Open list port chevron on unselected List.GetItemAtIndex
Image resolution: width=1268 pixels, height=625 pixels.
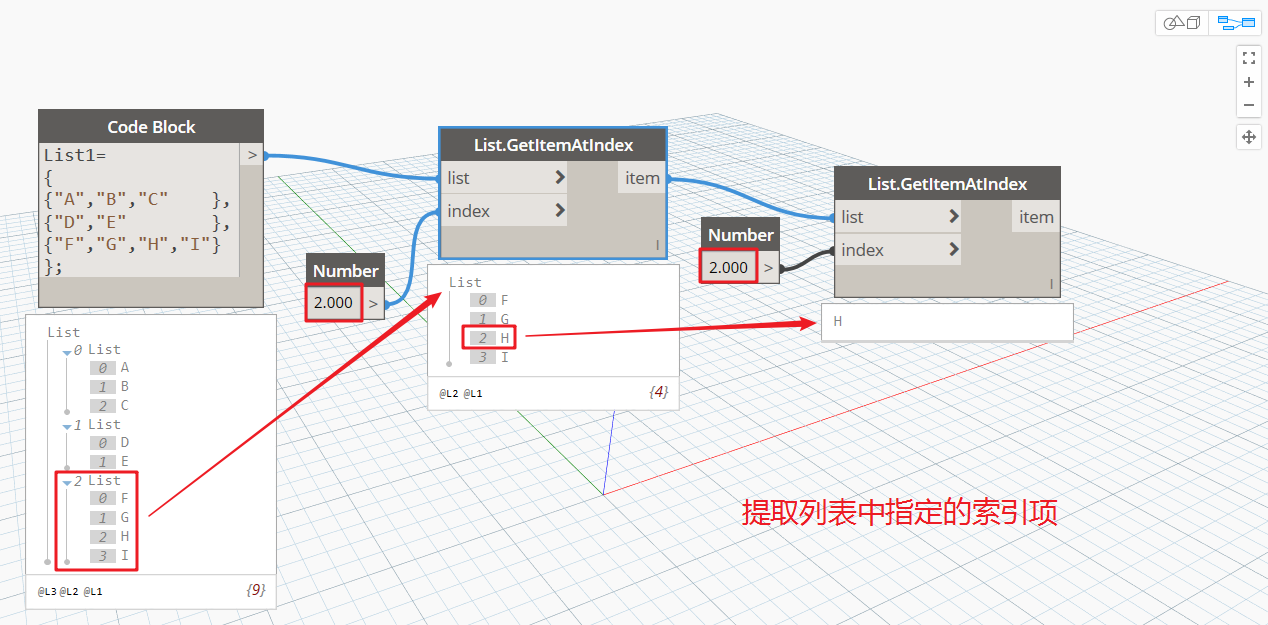(954, 217)
